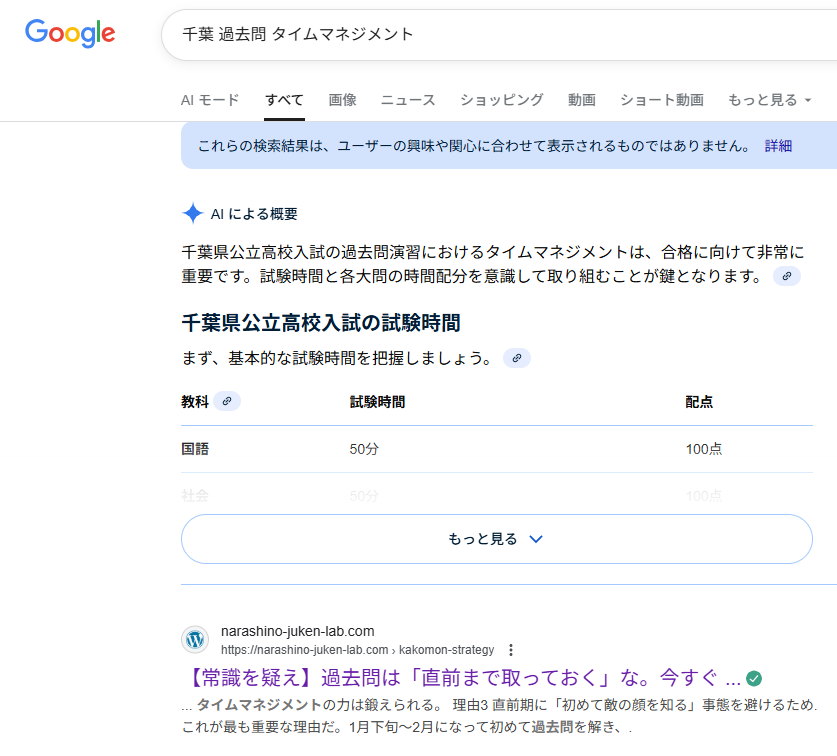Click link icon beside 把握しましょう sentence

point(517,358)
